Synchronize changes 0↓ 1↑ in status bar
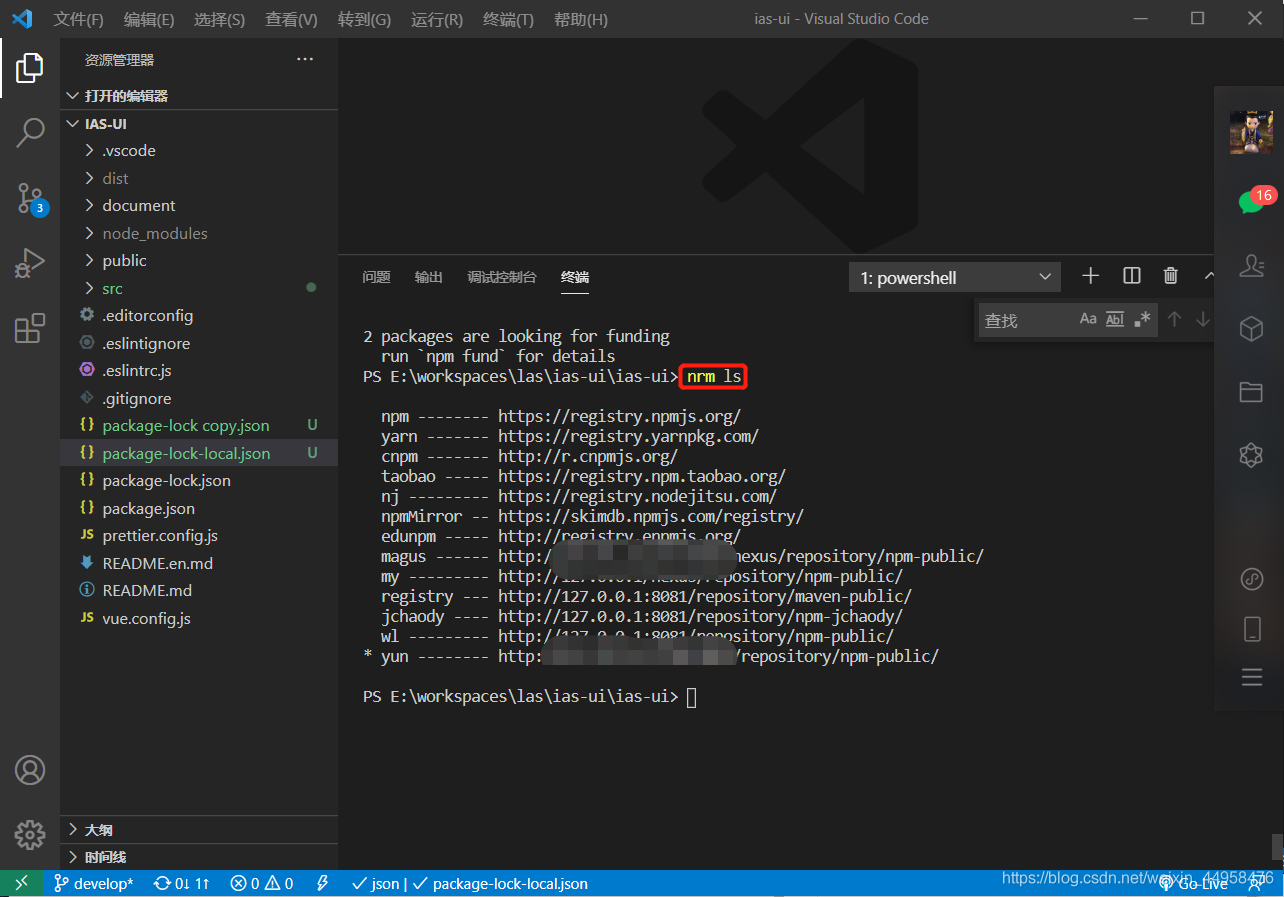 coord(181,883)
